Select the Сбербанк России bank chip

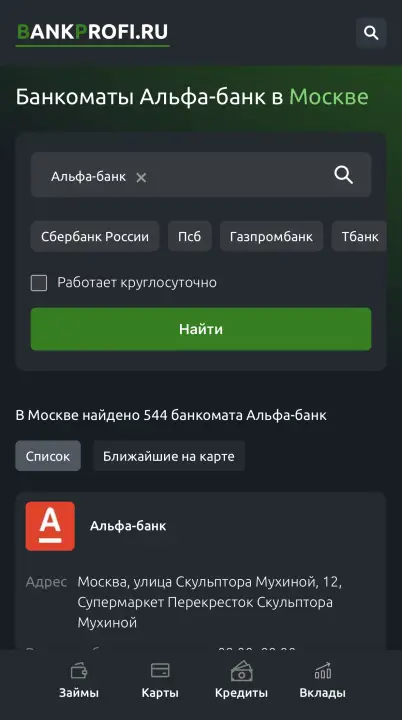(95, 236)
